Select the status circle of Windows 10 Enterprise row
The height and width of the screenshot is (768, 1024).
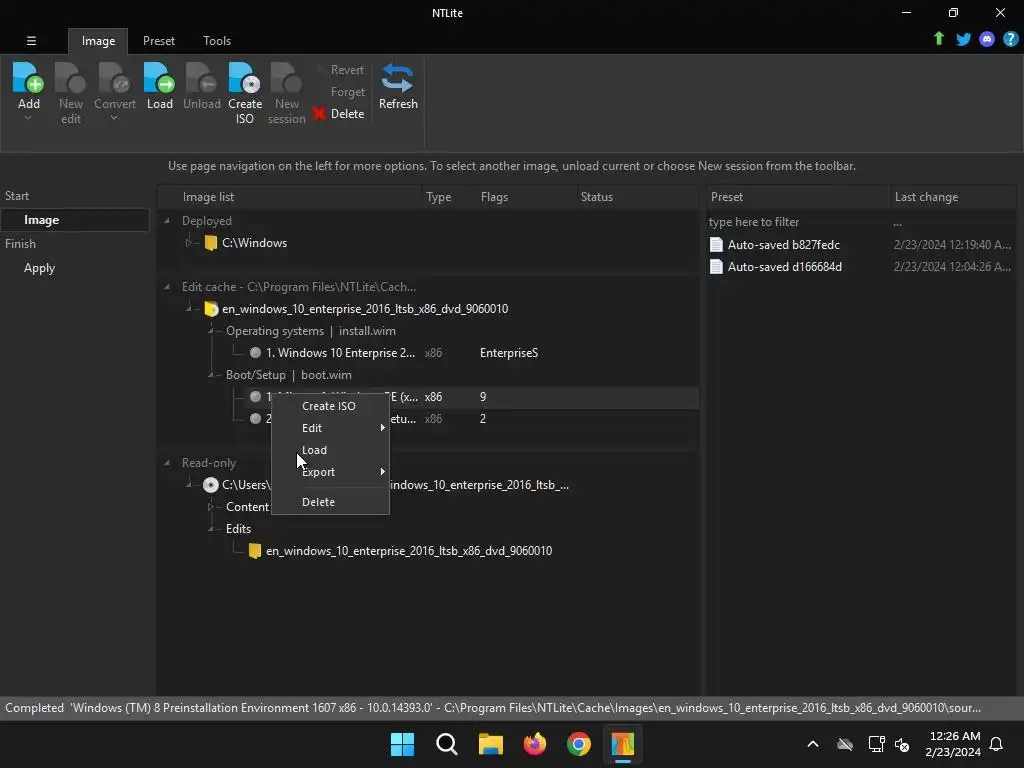[x=255, y=353]
